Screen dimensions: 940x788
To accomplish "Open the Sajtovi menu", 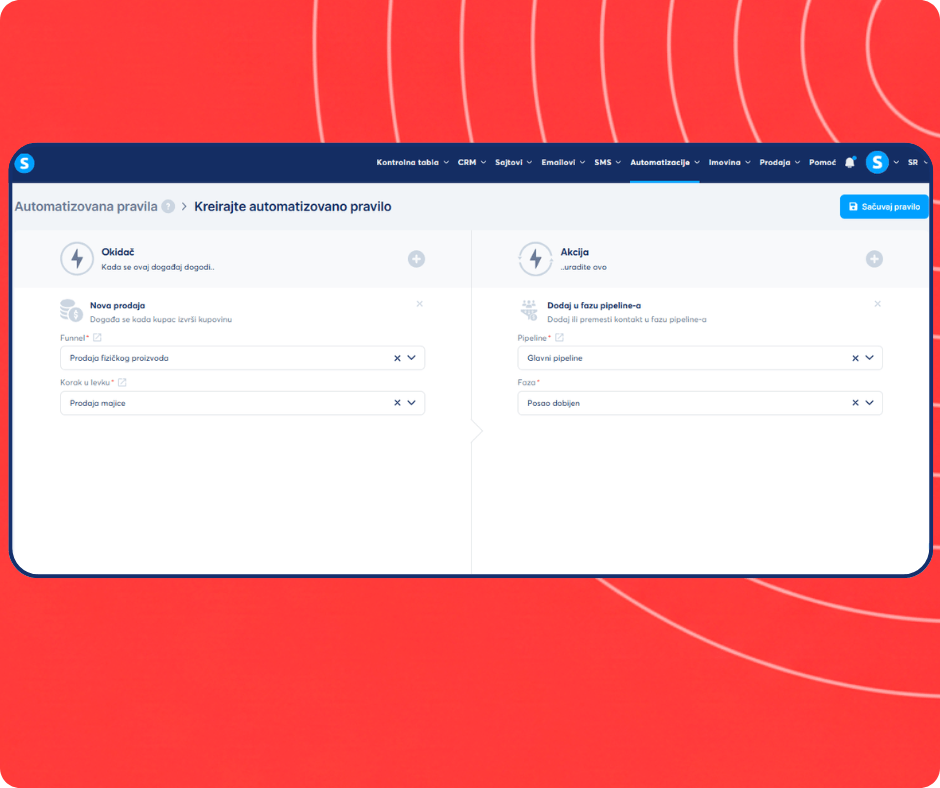I will [513, 163].
